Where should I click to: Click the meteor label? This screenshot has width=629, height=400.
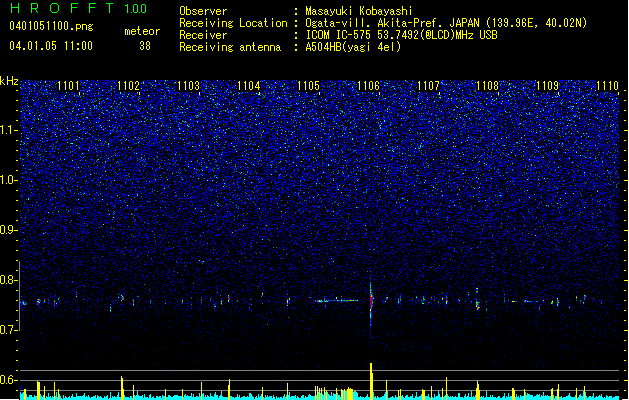142,31
